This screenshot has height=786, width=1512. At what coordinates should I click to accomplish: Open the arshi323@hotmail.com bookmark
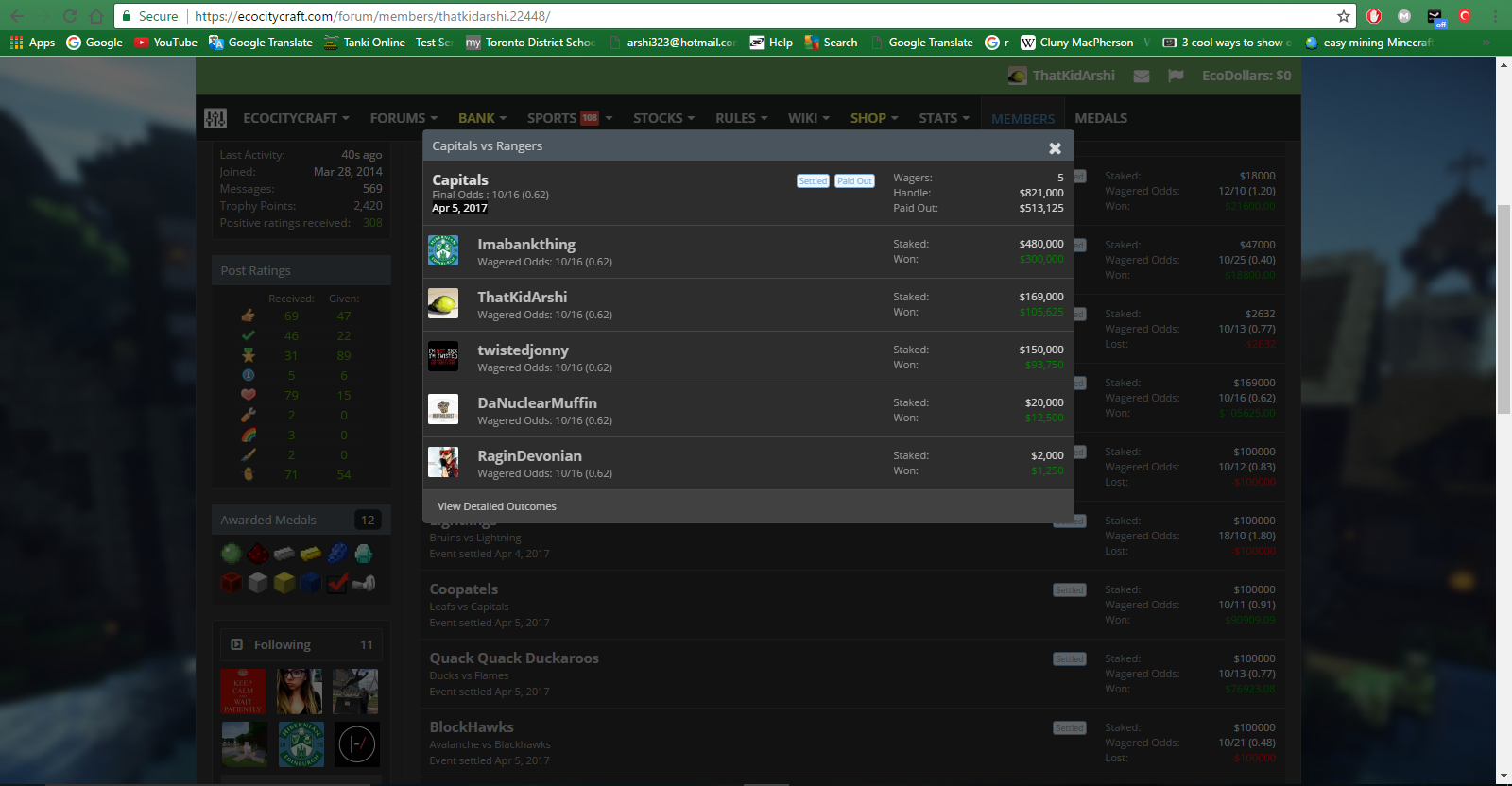672,43
